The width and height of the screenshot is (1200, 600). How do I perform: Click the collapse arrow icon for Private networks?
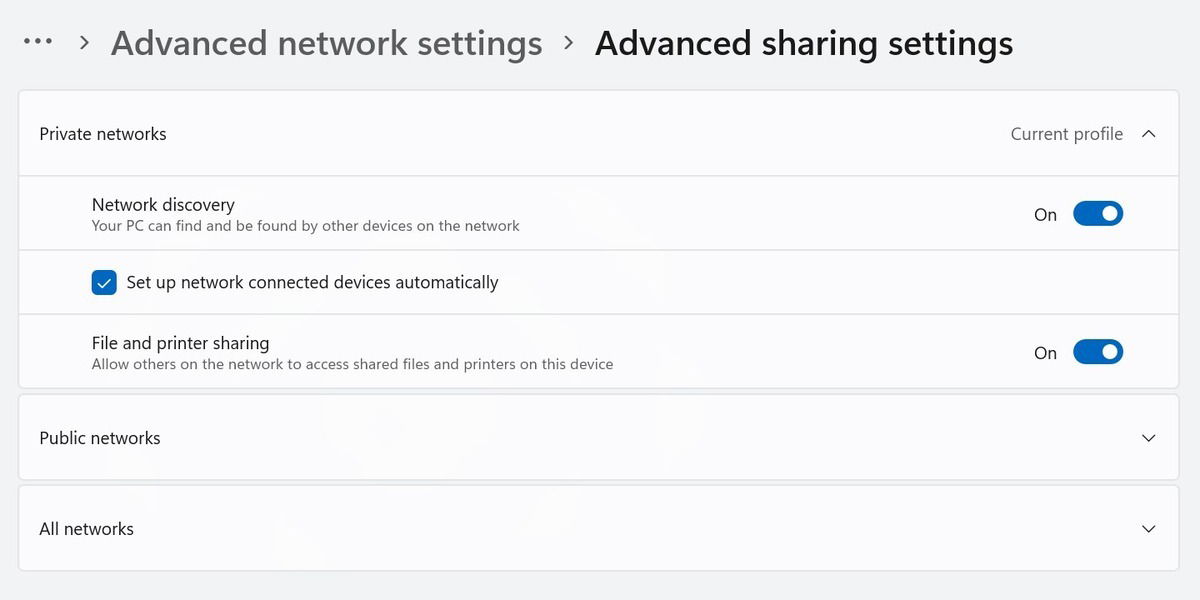1148,133
